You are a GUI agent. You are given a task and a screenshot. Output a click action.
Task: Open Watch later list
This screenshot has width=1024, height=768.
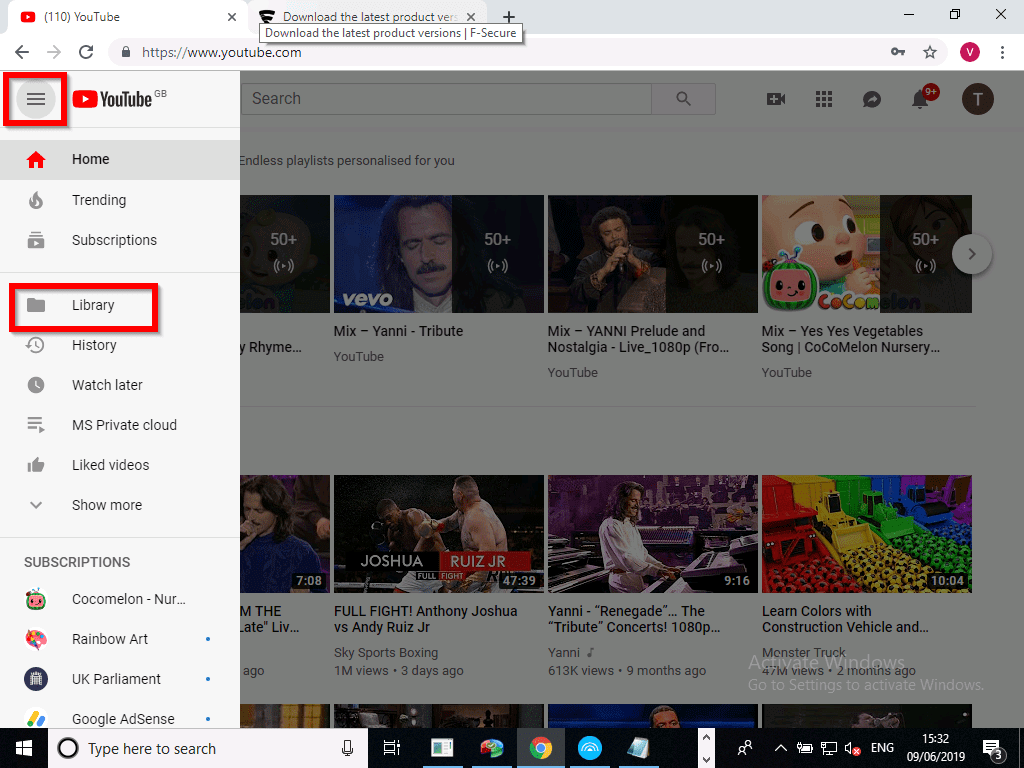click(x=120, y=385)
